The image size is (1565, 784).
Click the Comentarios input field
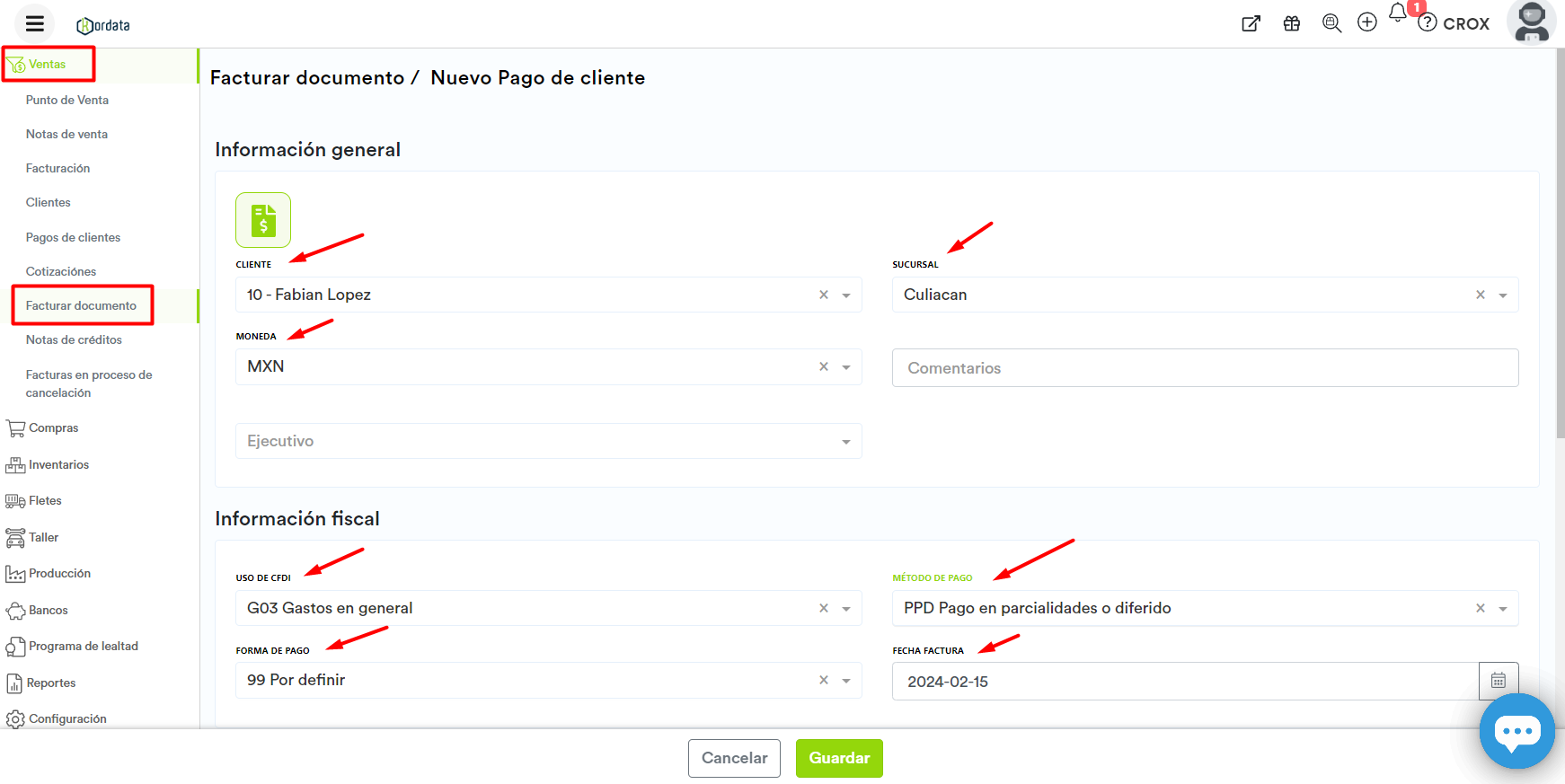tap(1204, 368)
